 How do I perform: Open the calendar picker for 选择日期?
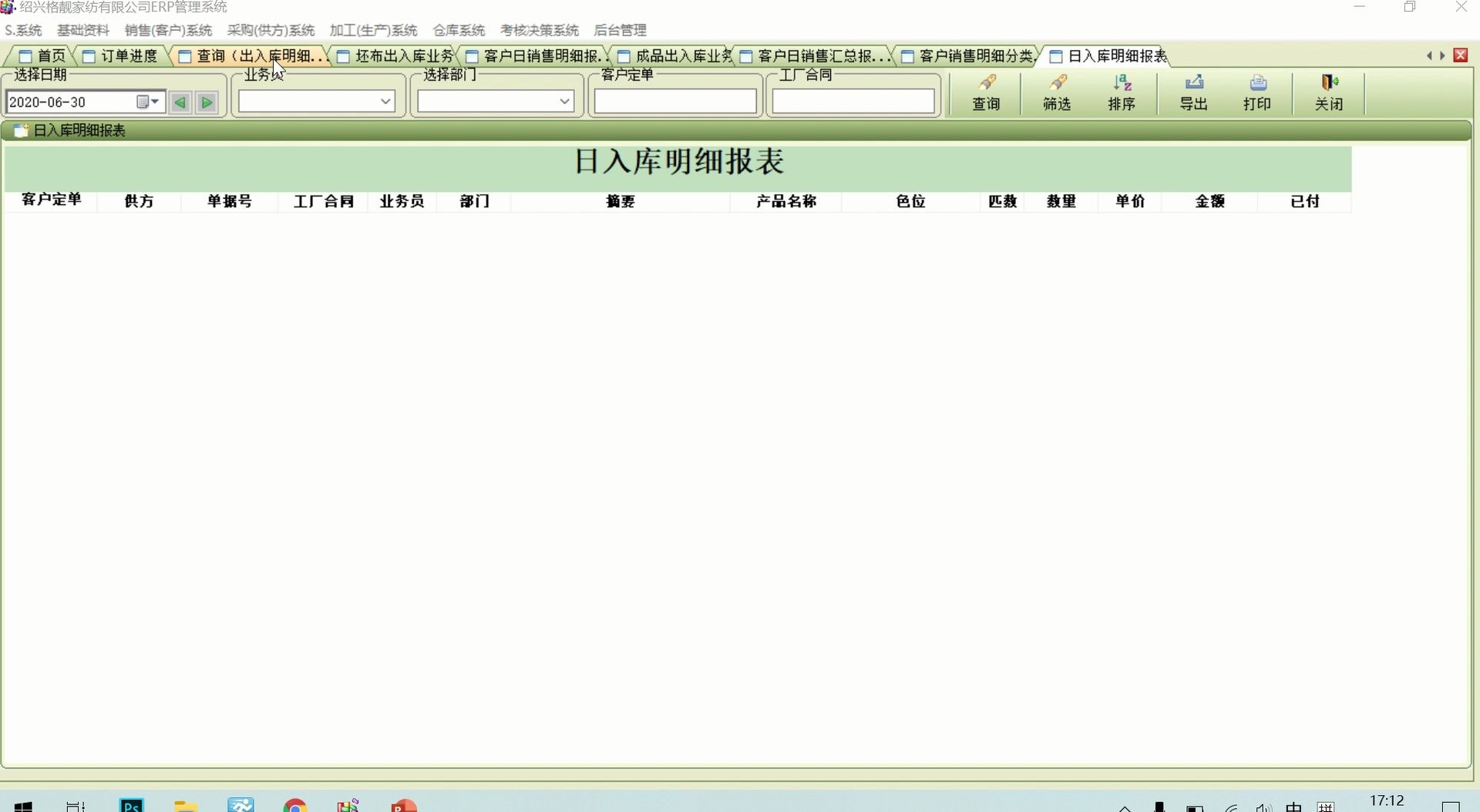point(148,102)
